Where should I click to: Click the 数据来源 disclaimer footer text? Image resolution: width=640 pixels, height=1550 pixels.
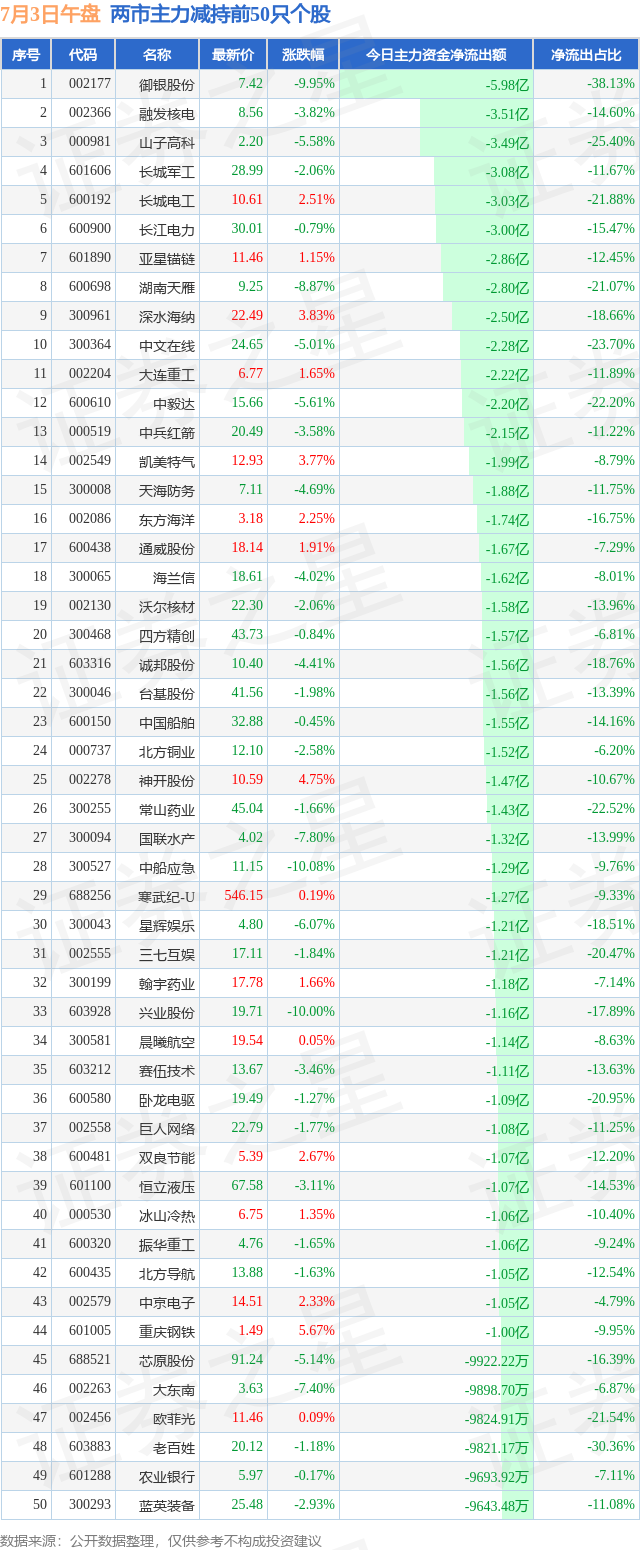161,1541
